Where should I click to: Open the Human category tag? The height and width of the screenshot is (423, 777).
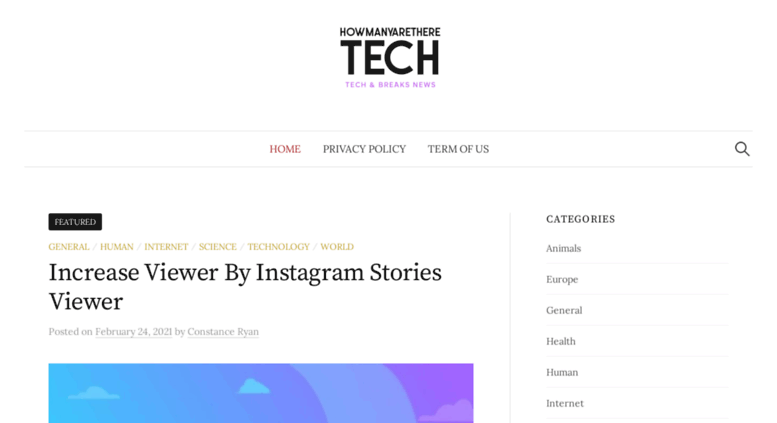tap(117, 247)
